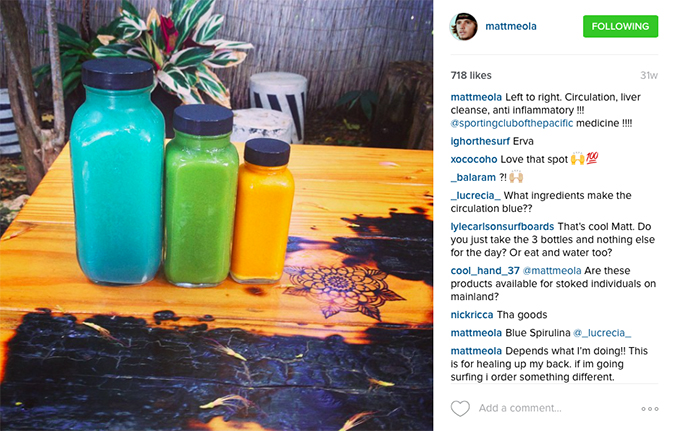Open the three-dots more options menu
Viewport: 675px width, 431px height.
[x=650, y=409]
